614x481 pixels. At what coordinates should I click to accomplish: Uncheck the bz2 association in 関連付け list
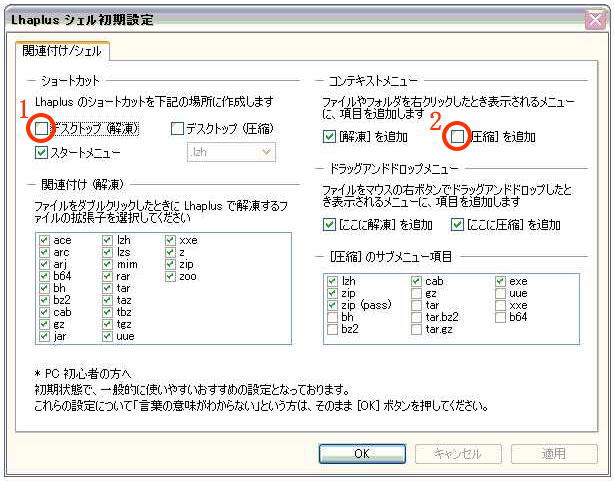point(44,300)
